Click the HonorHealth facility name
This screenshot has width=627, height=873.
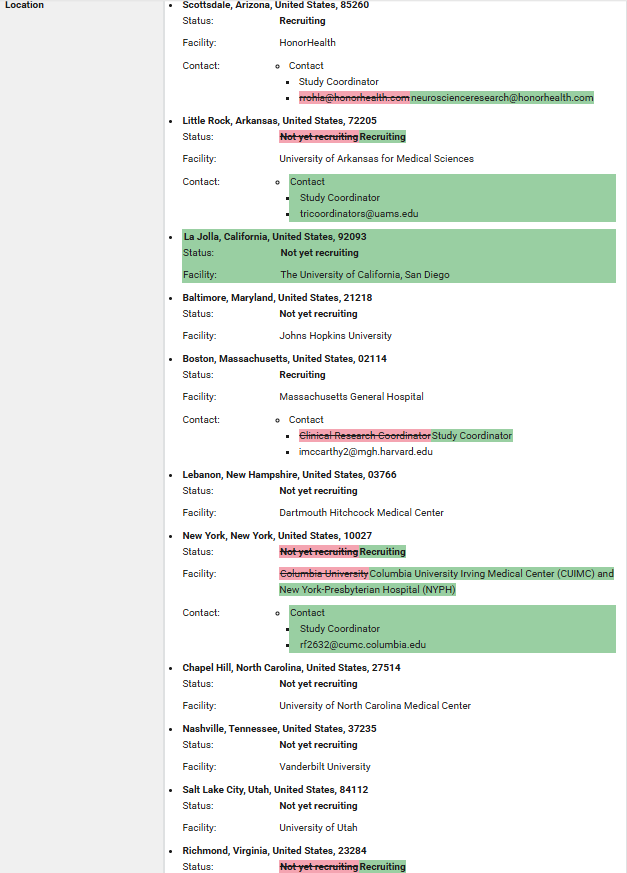(x=307, y=43)
